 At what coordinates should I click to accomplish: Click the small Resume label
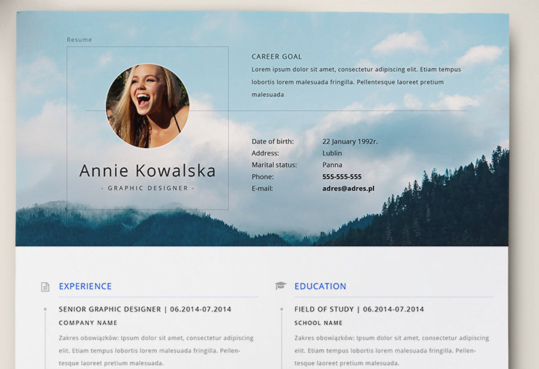(79, 40)
